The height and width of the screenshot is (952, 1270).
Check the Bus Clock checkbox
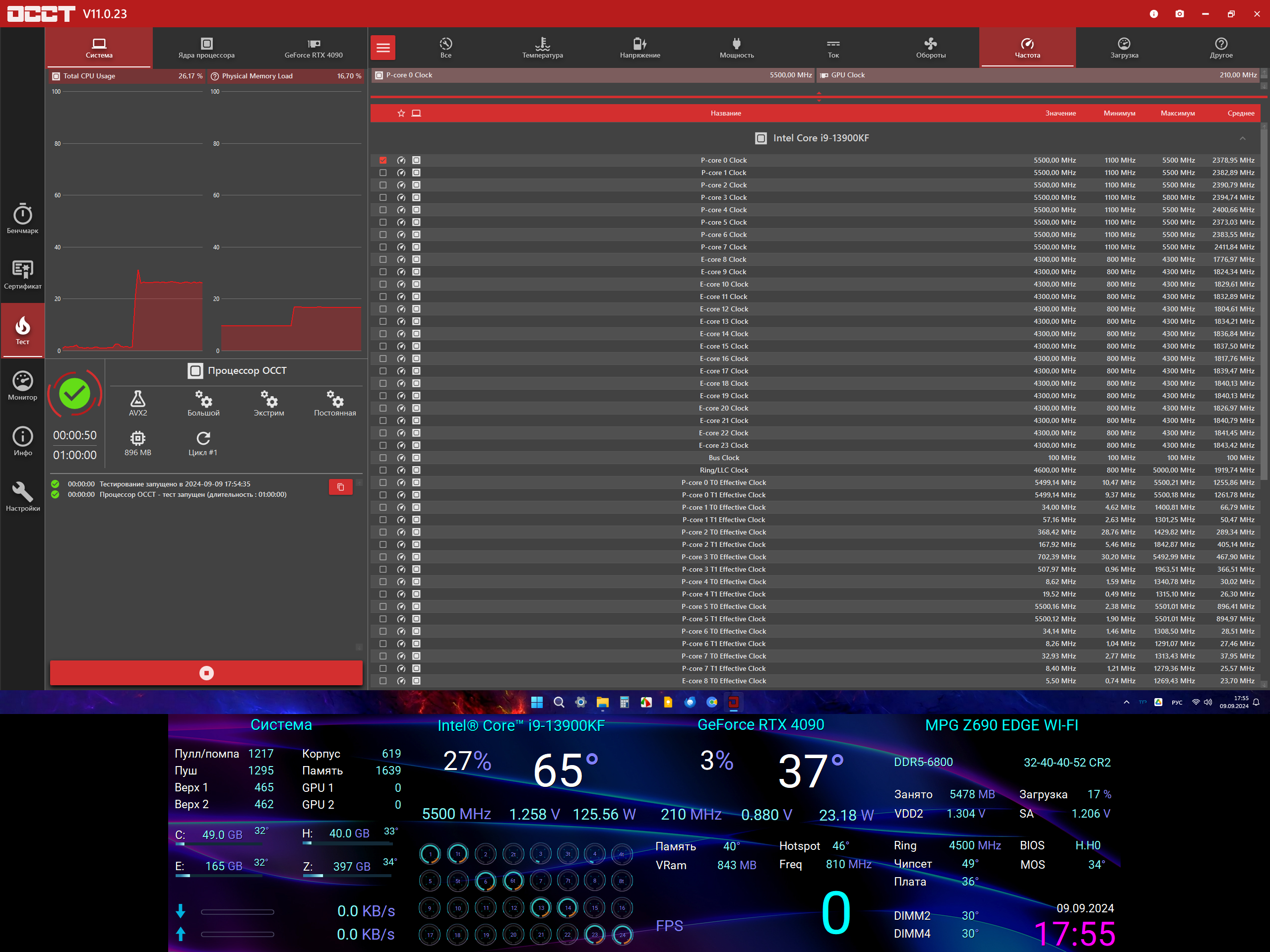[383, 458]
